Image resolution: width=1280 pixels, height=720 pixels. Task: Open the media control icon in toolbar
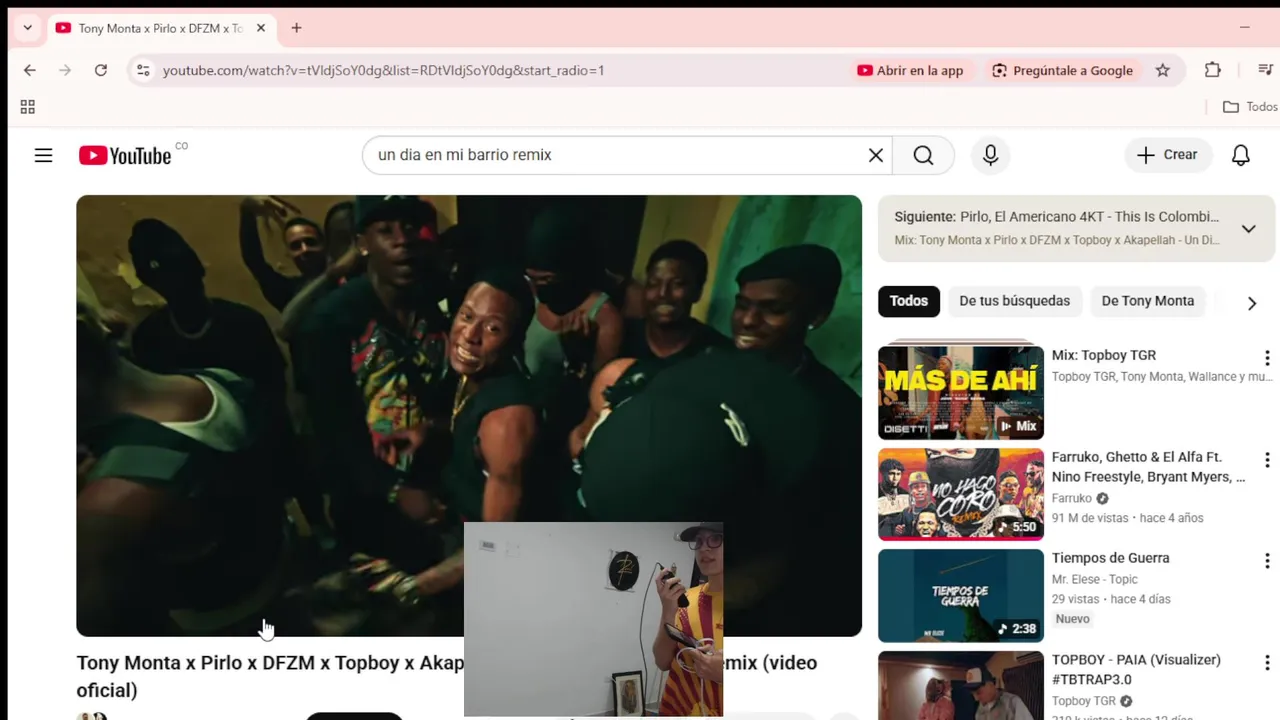point(1265,70)
